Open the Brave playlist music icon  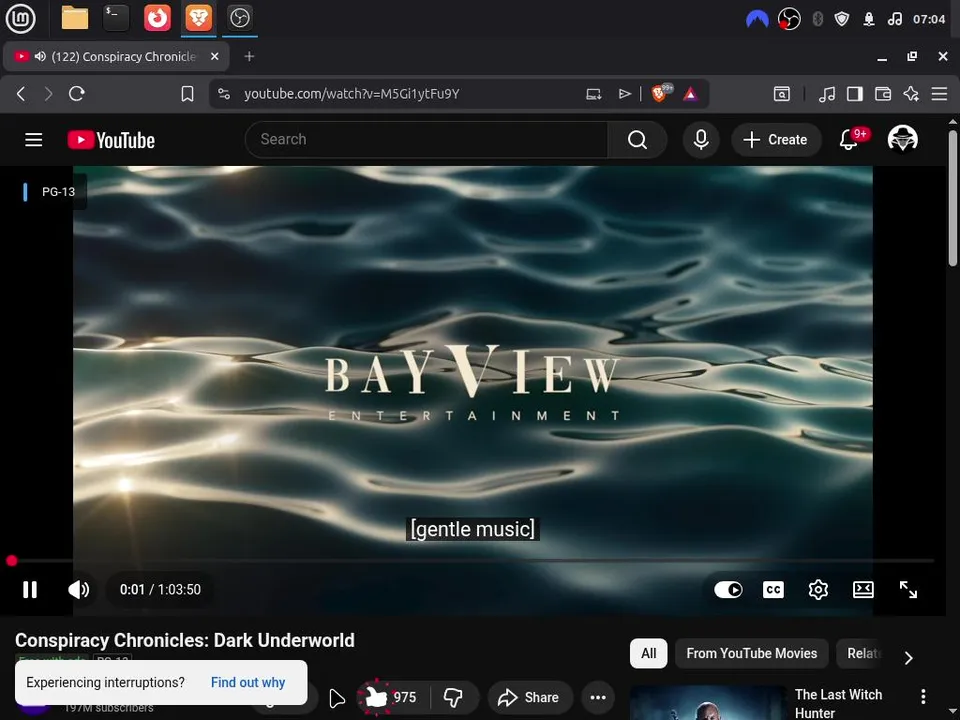click(827, 94)
